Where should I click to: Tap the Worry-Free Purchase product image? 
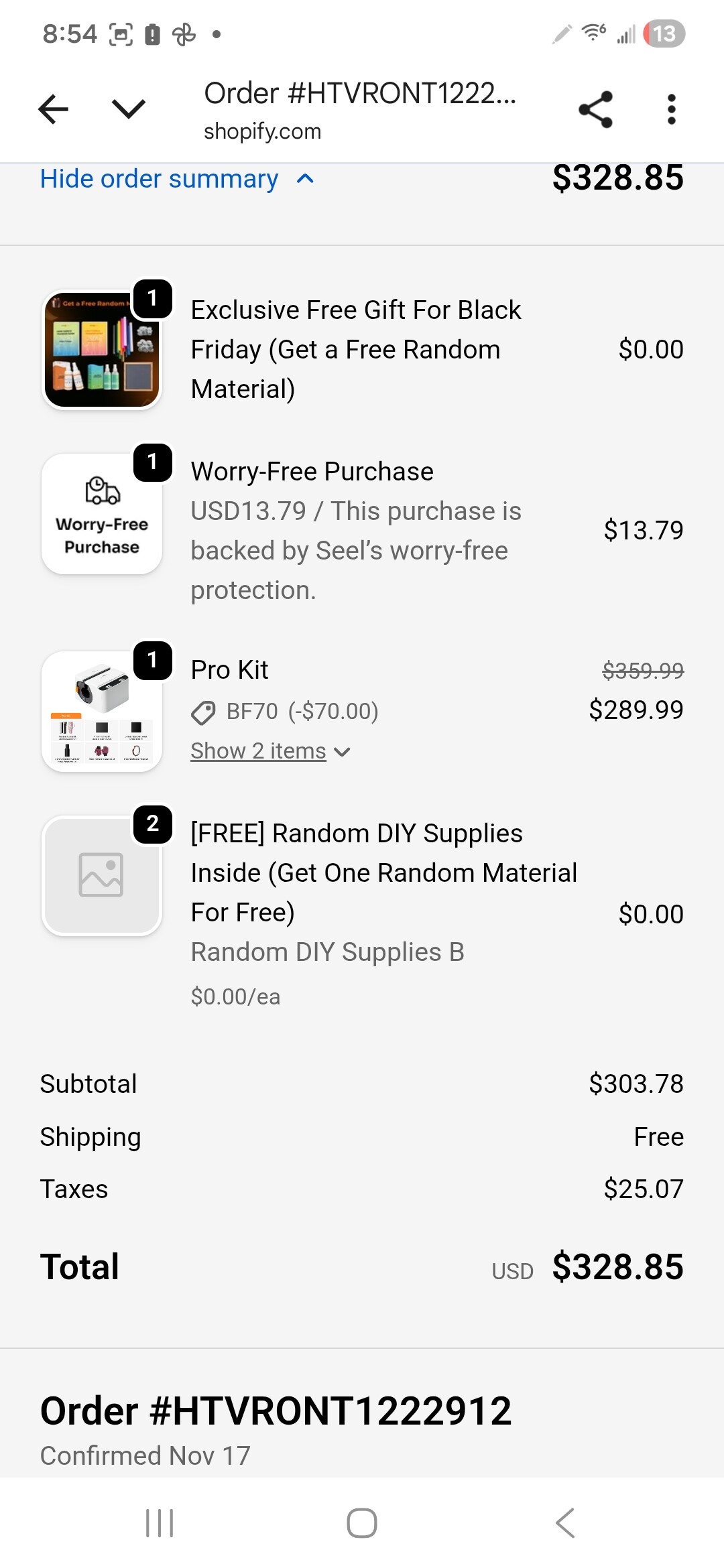point(102,514)
